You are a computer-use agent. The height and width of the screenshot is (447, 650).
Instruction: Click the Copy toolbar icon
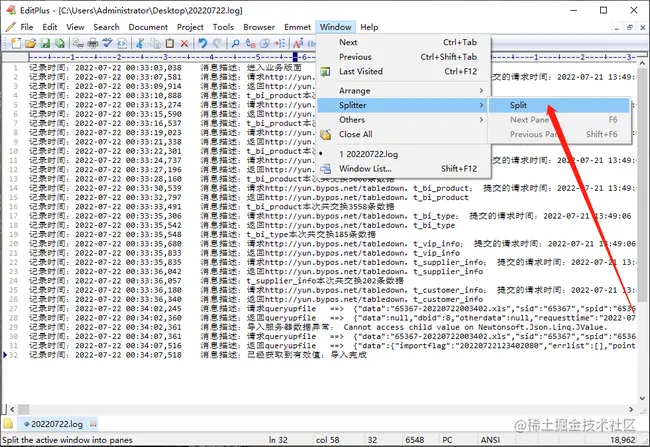click(x=155, y=43)
